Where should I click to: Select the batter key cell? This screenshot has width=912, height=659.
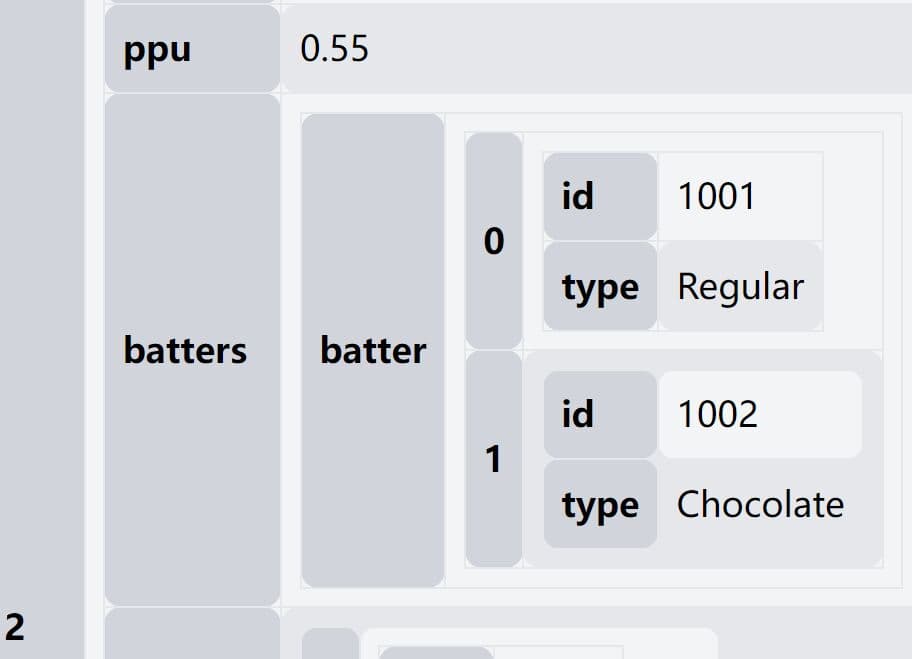point(372,350)
